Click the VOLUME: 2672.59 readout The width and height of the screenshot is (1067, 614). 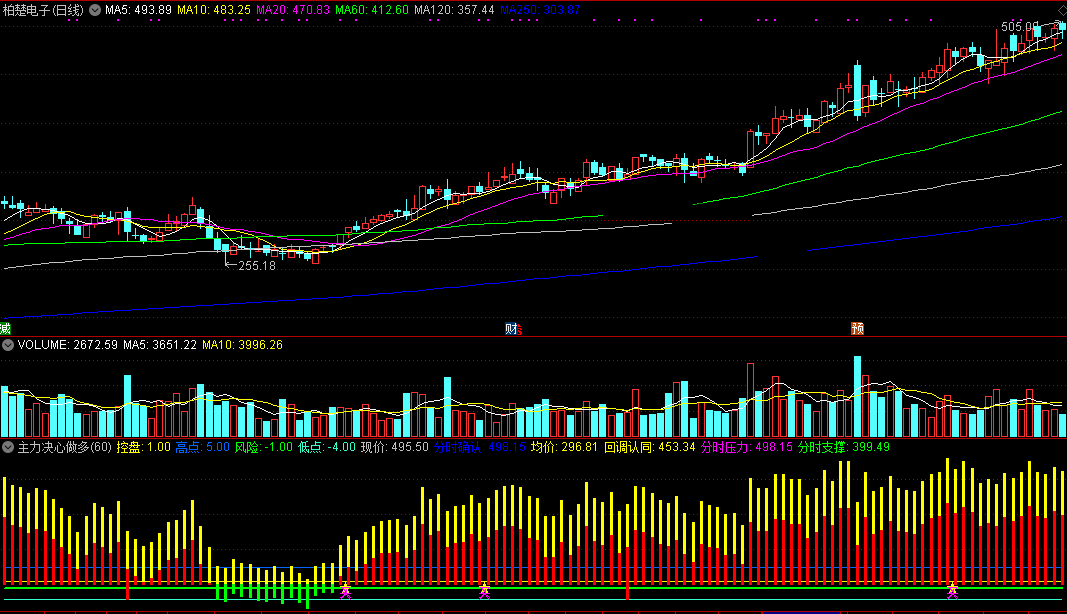point(67,345)
